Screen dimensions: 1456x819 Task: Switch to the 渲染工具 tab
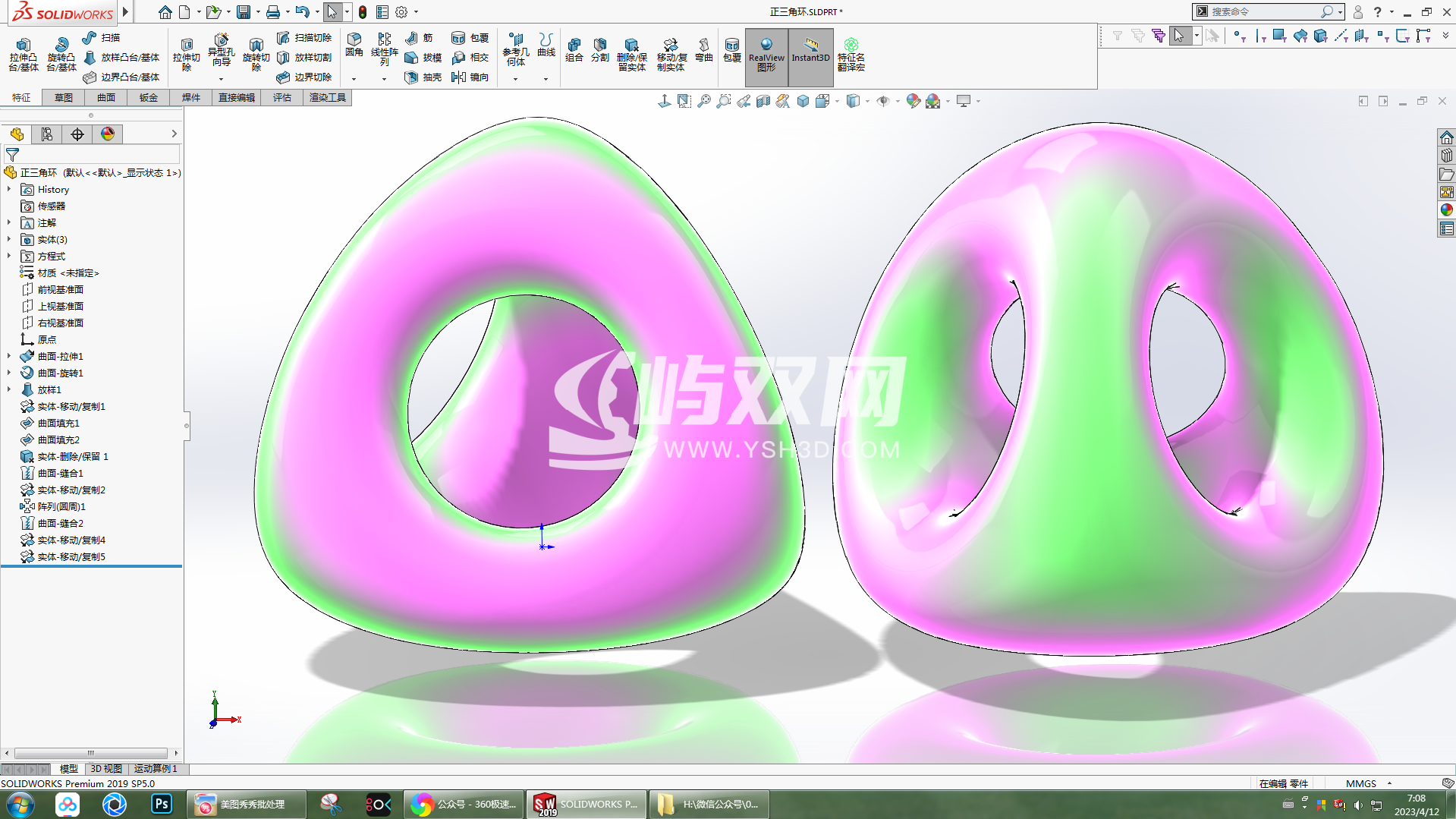click(x=328, y=97)
